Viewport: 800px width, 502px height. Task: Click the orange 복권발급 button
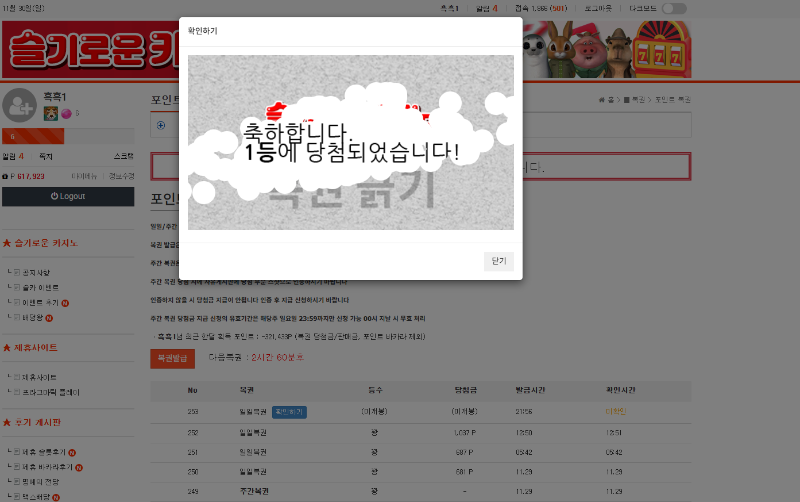(172, 357)
